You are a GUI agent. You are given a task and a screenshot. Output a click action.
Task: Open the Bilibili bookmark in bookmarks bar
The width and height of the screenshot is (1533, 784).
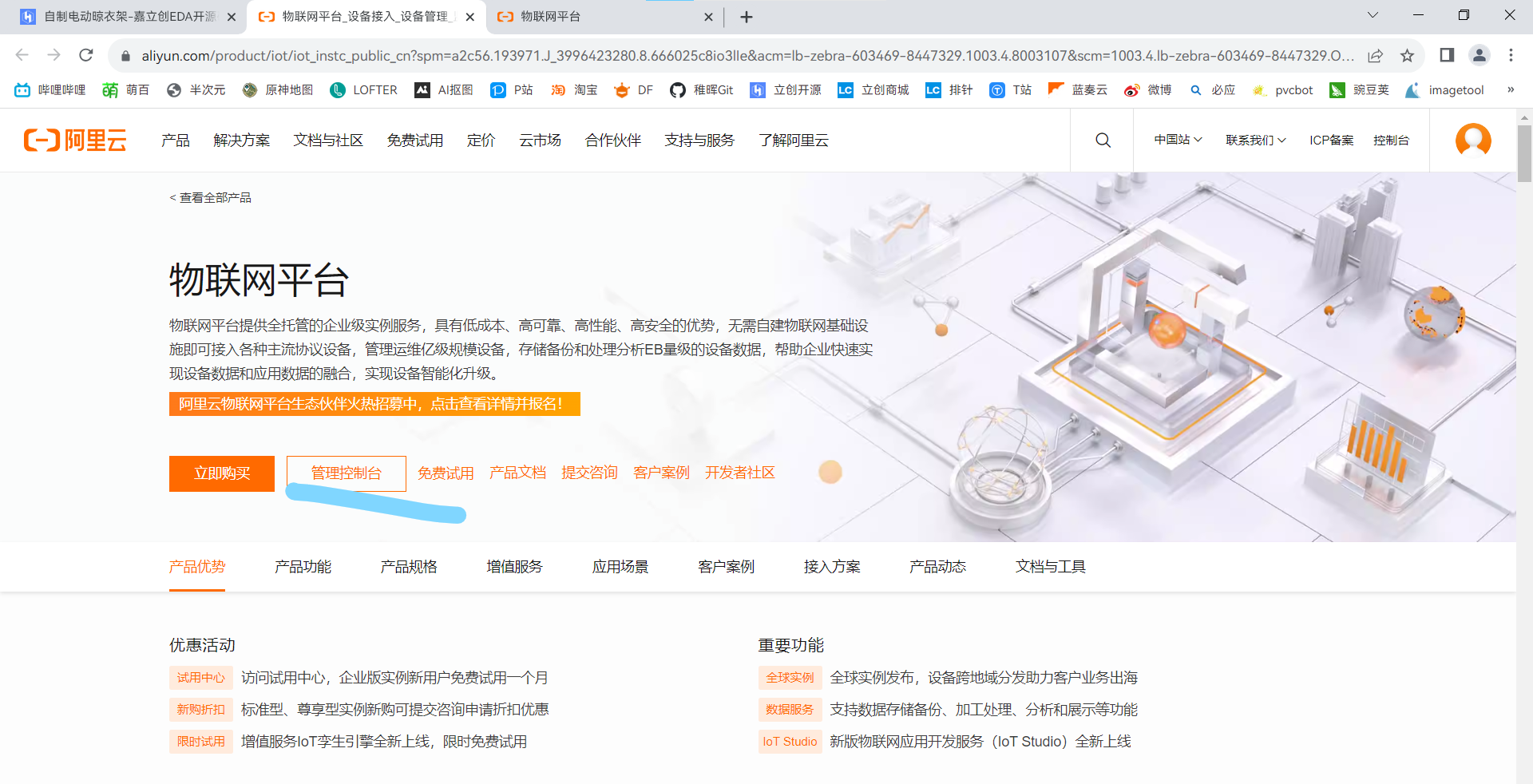50,90
